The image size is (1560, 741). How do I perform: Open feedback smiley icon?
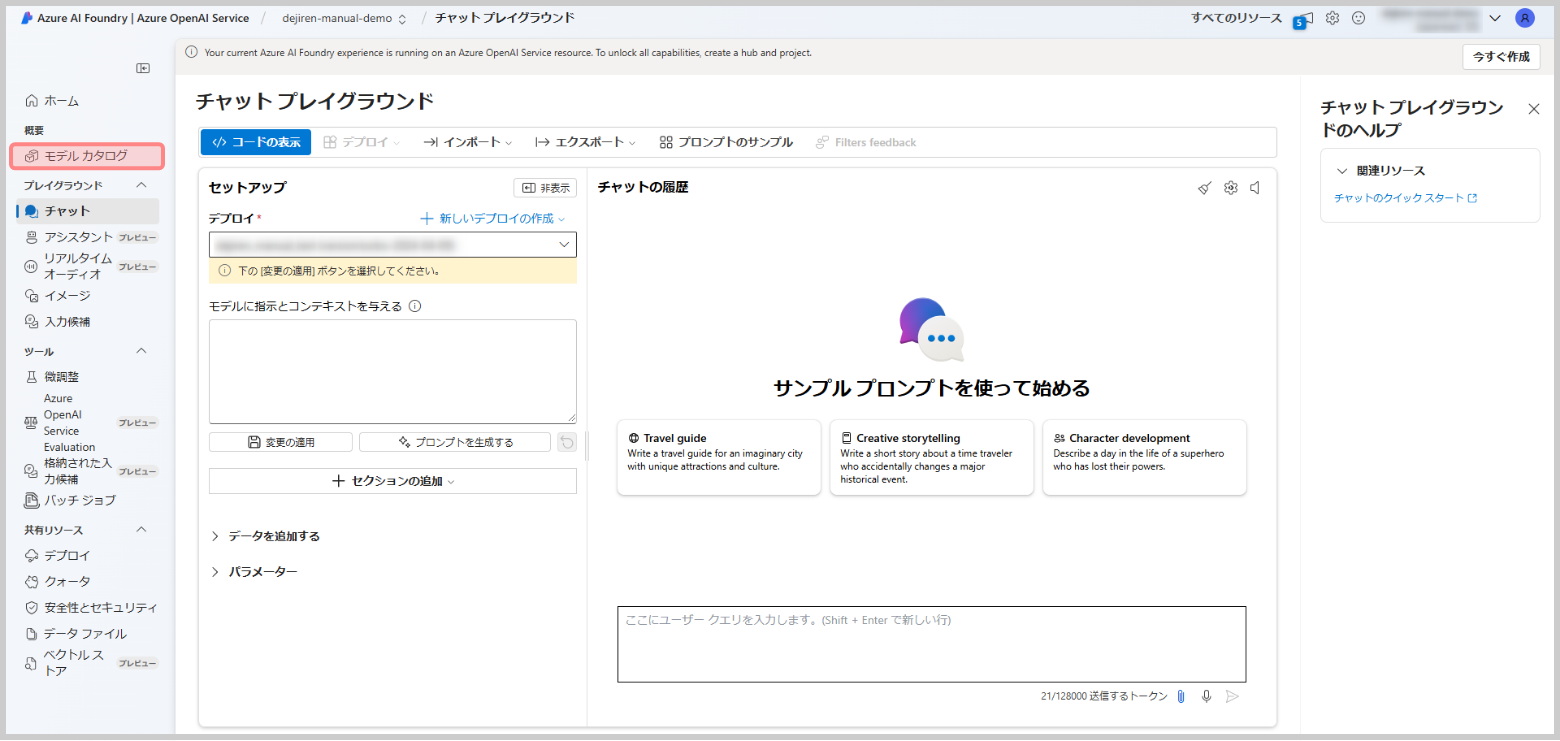[1358, 18]
